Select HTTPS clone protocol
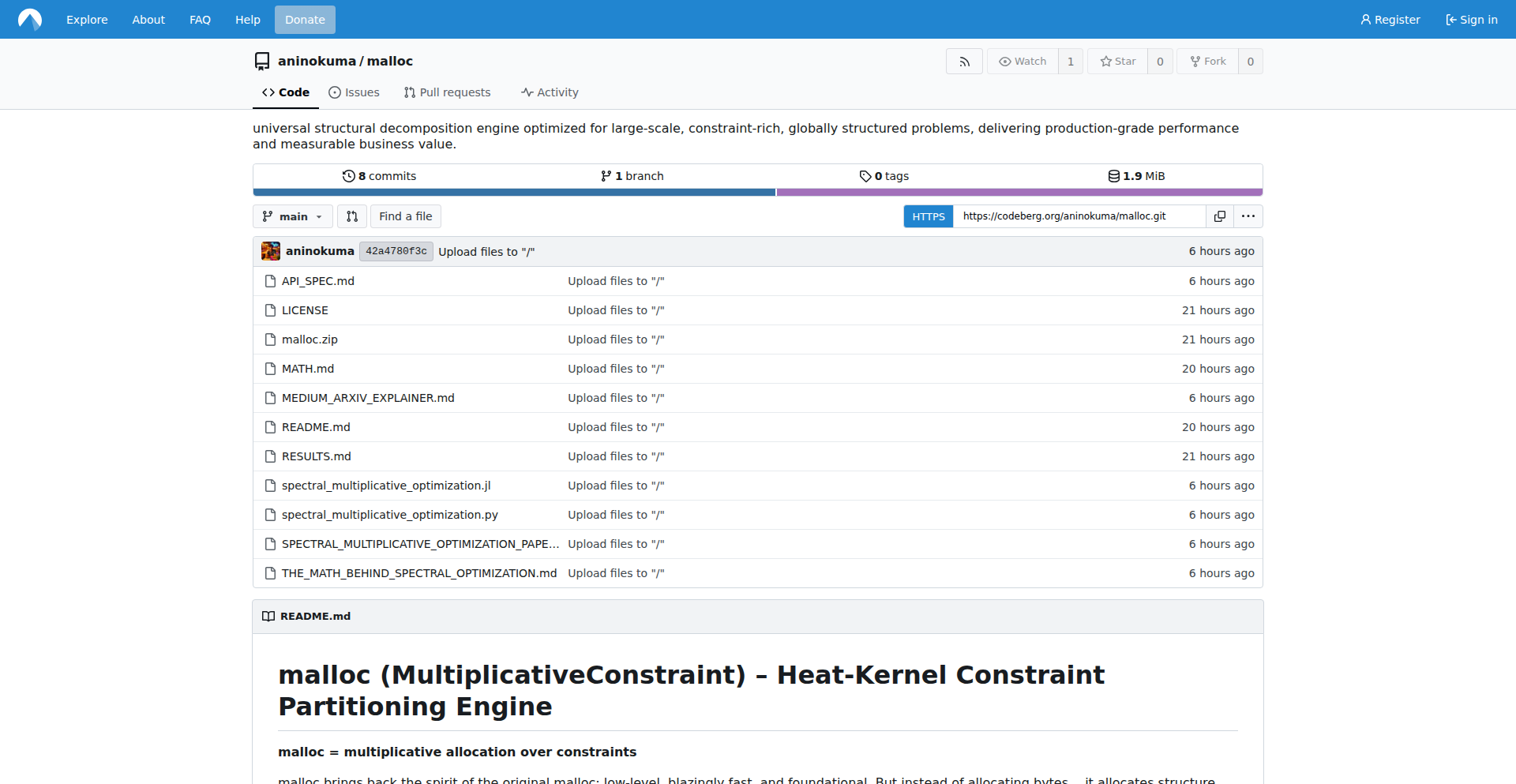The image size is (1516, 784). 929,216
